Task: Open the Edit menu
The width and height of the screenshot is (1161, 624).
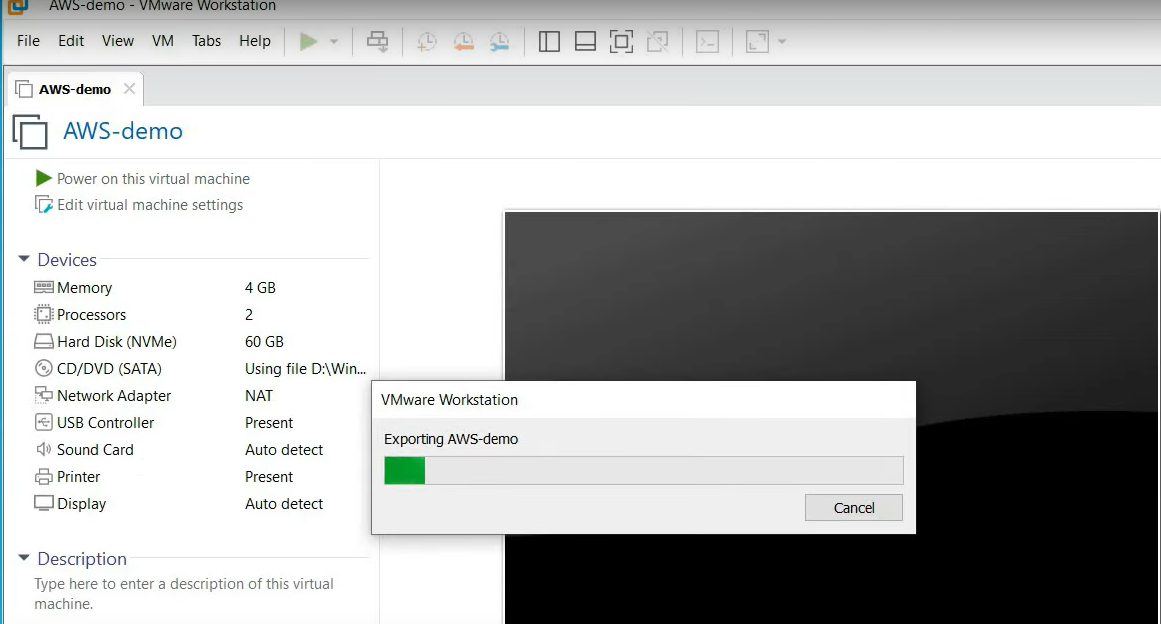Action: [x=71, y=41]
